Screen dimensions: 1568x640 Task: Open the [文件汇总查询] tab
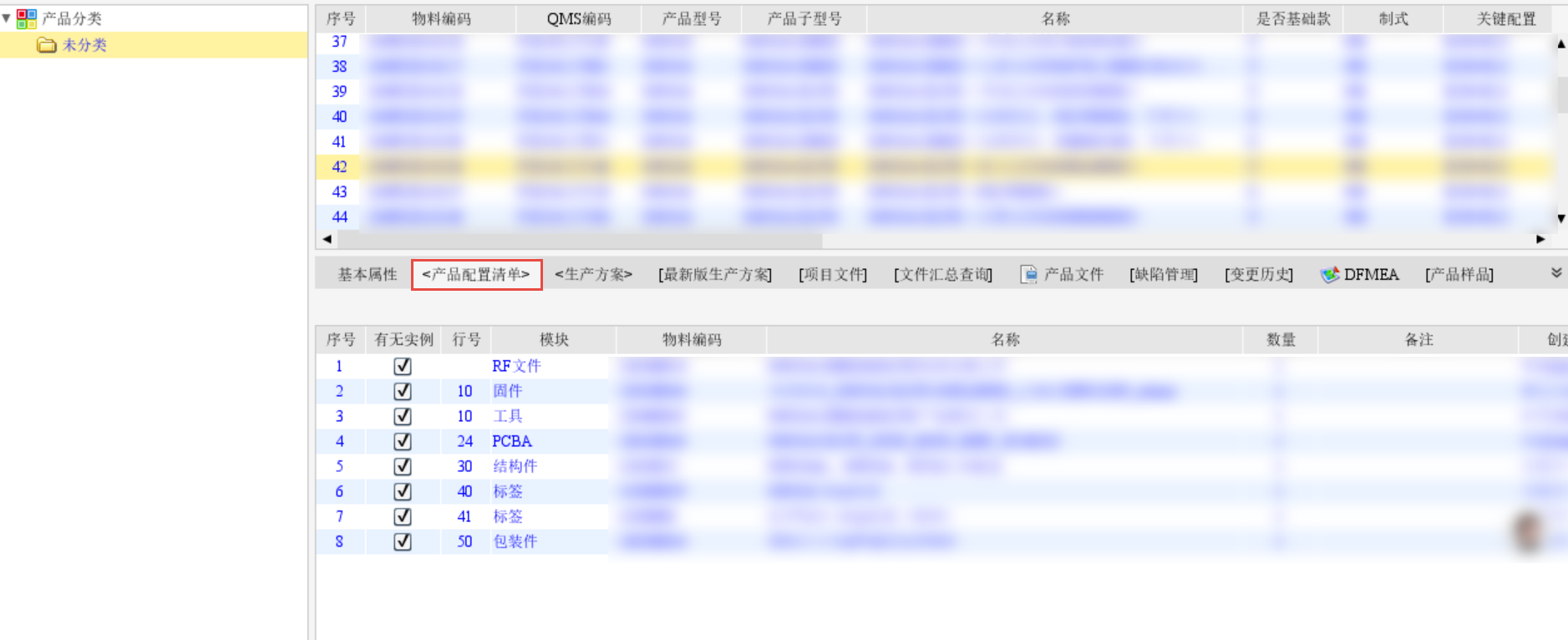943,274
